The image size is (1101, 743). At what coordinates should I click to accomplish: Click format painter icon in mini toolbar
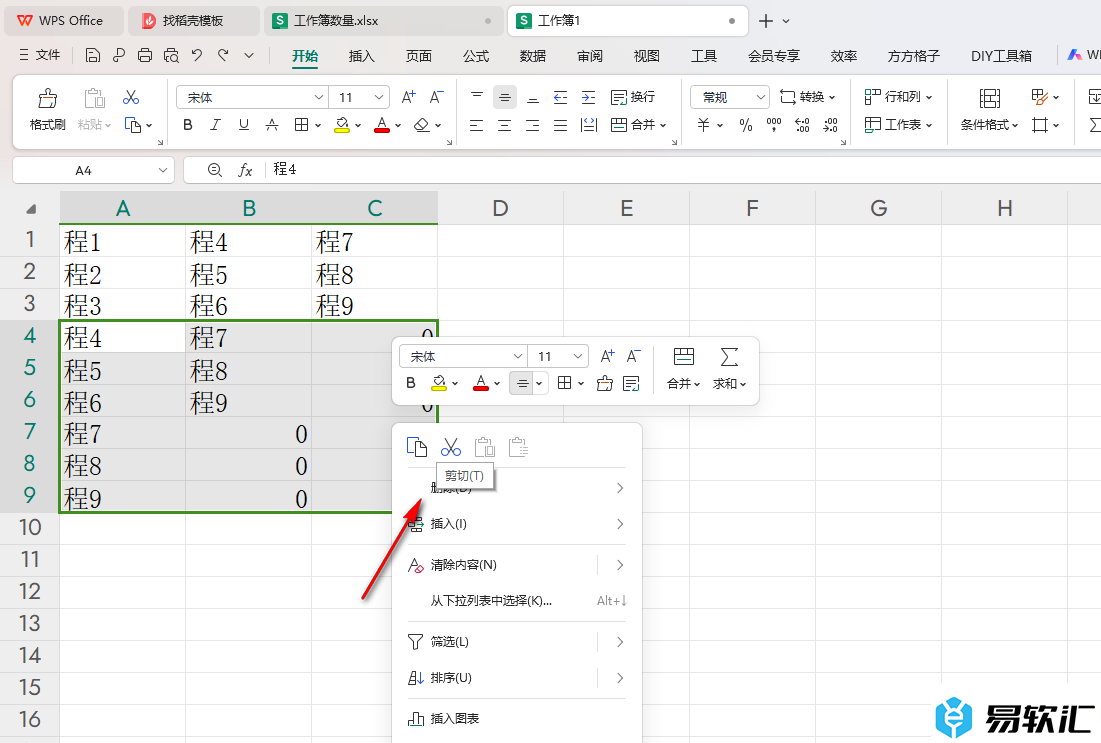tap(605, 383)
